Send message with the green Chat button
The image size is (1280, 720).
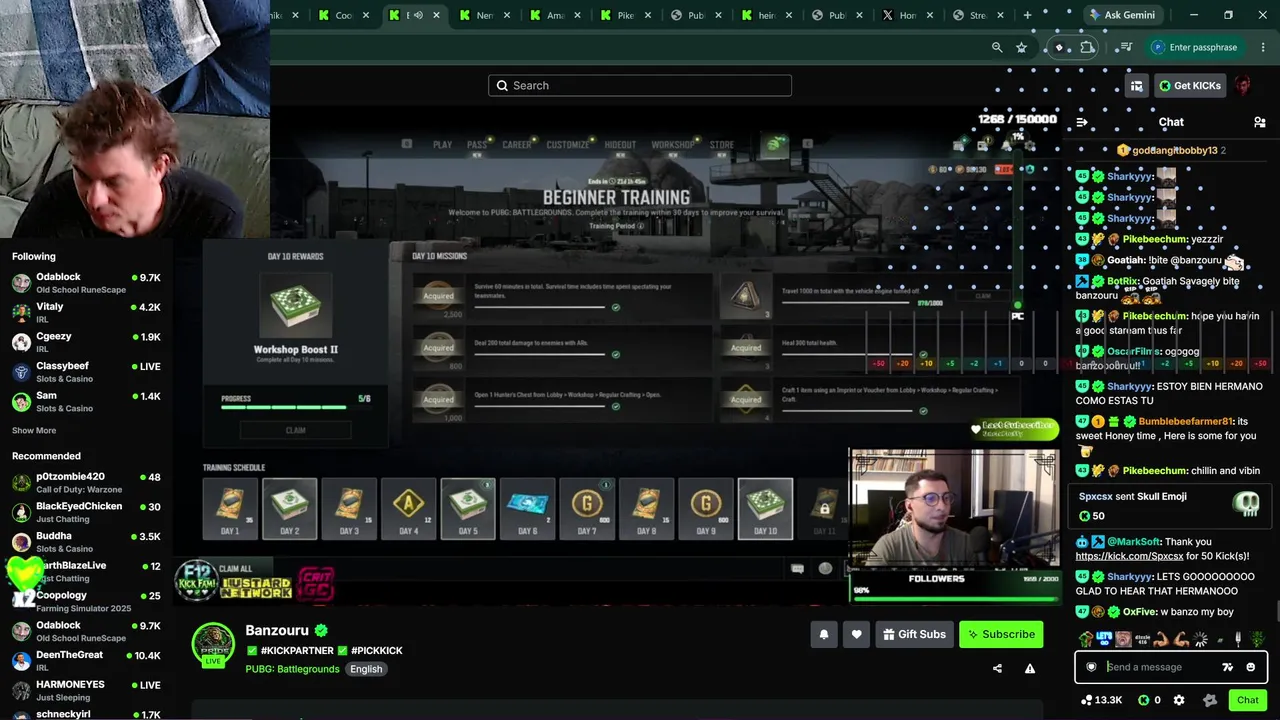tap(1247, 700)
